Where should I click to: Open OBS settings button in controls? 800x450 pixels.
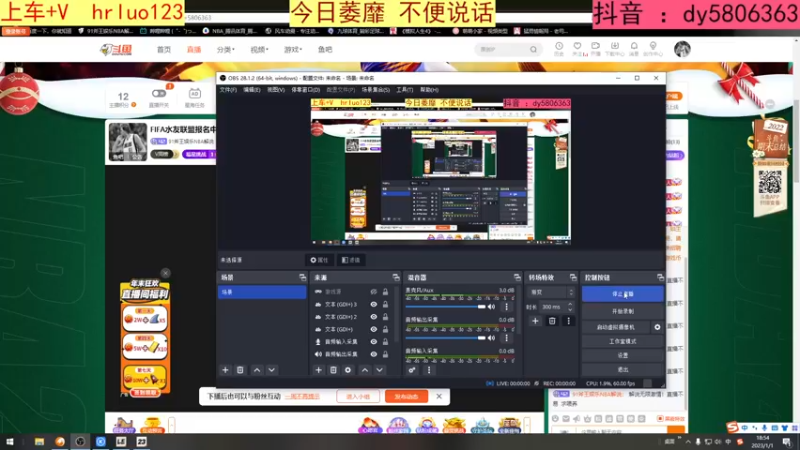pos(622,355)
